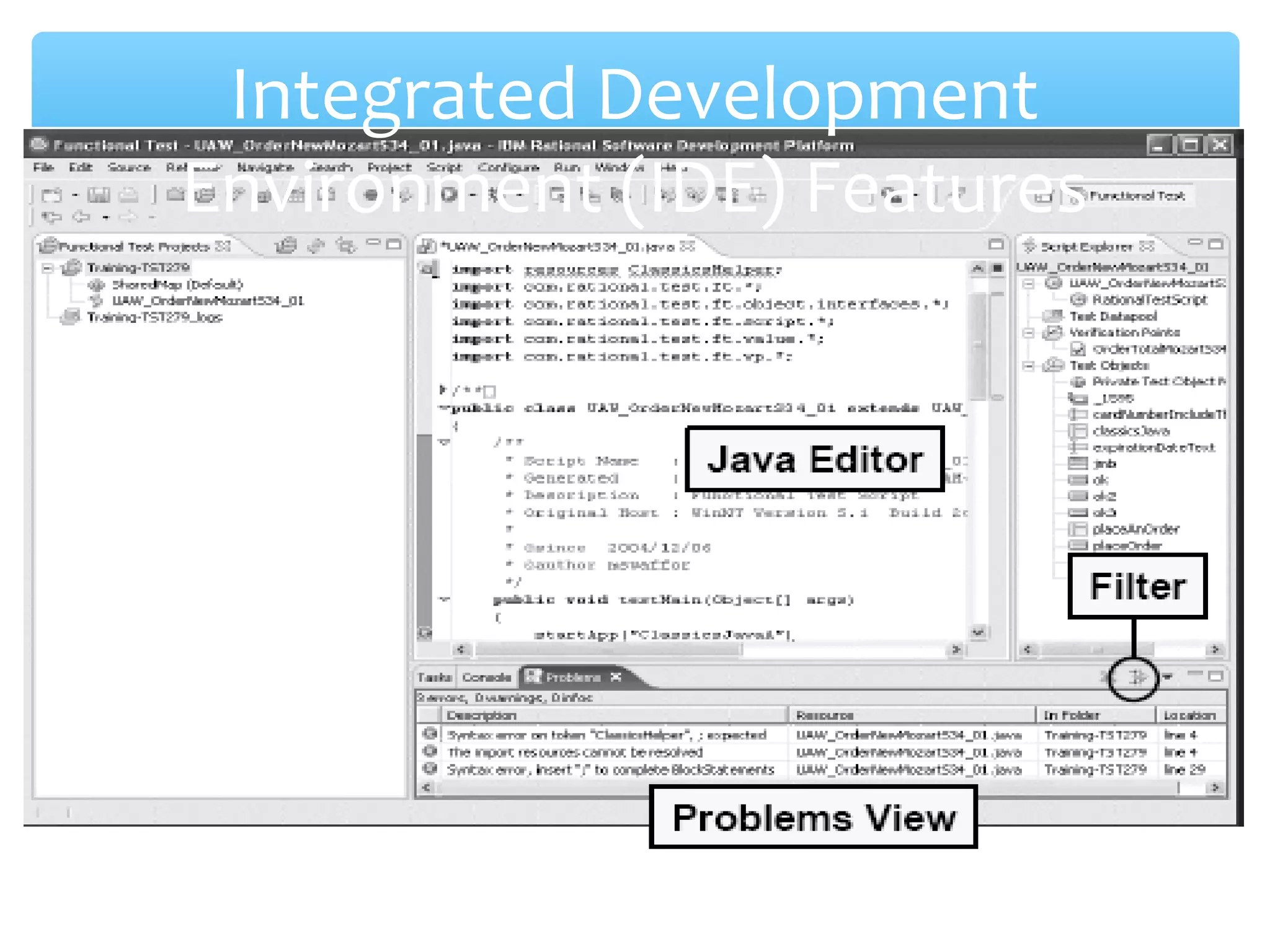The image size is (1270, 952).
Task: Open the Configure menu
Action: tap(508, 167)
